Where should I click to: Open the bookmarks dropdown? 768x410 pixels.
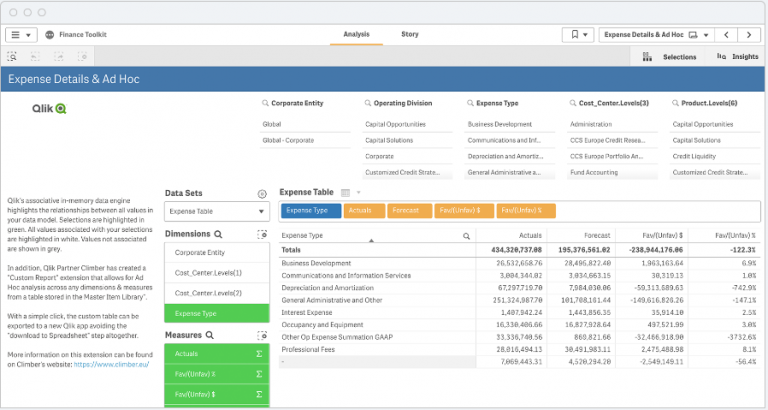coord(578,35)
